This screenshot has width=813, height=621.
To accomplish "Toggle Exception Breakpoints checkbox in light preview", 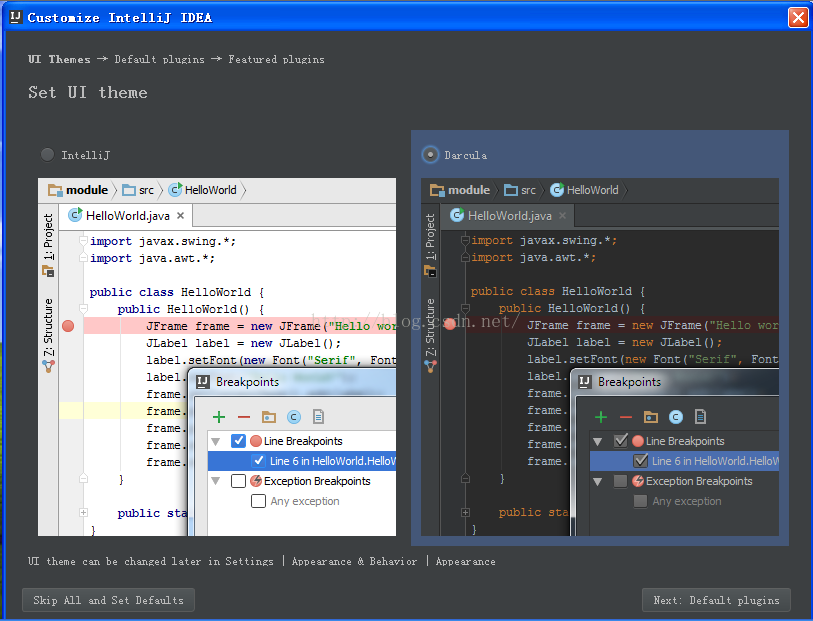I will pos(239,481).
